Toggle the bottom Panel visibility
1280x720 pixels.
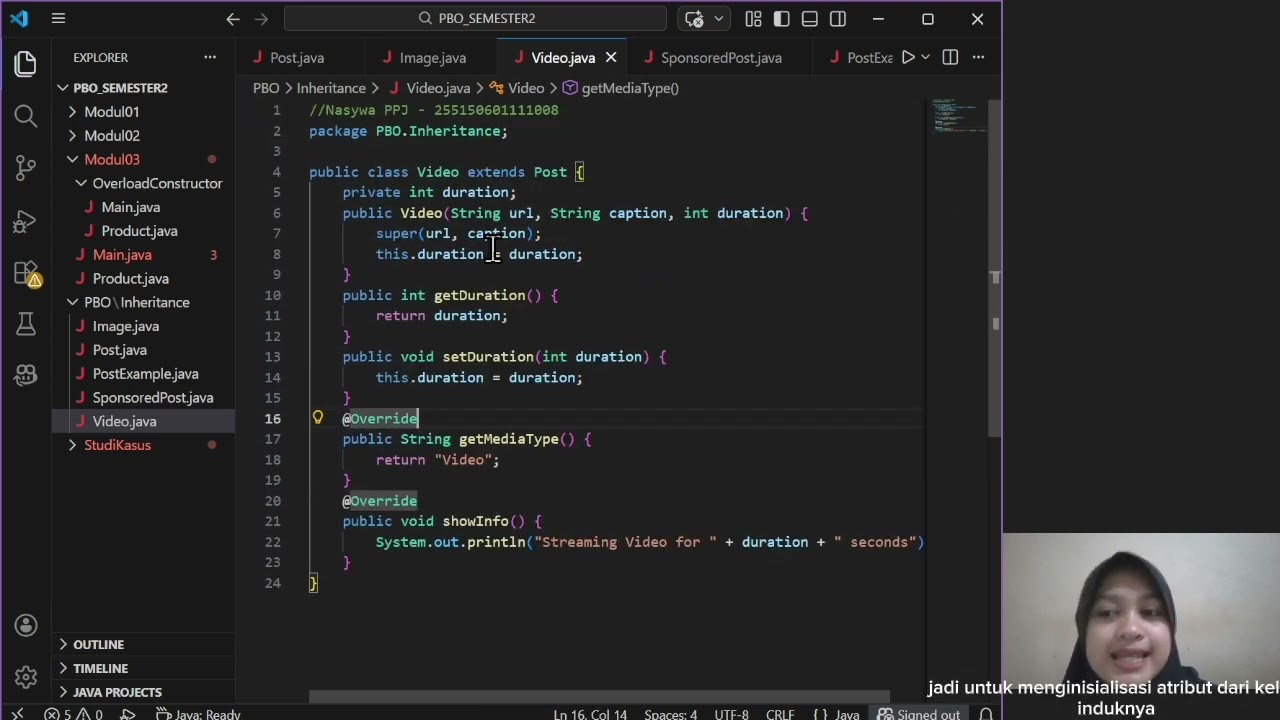coord(810,18)
